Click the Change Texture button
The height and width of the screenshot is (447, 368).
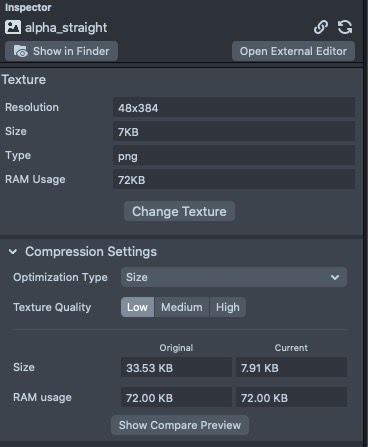179,211
